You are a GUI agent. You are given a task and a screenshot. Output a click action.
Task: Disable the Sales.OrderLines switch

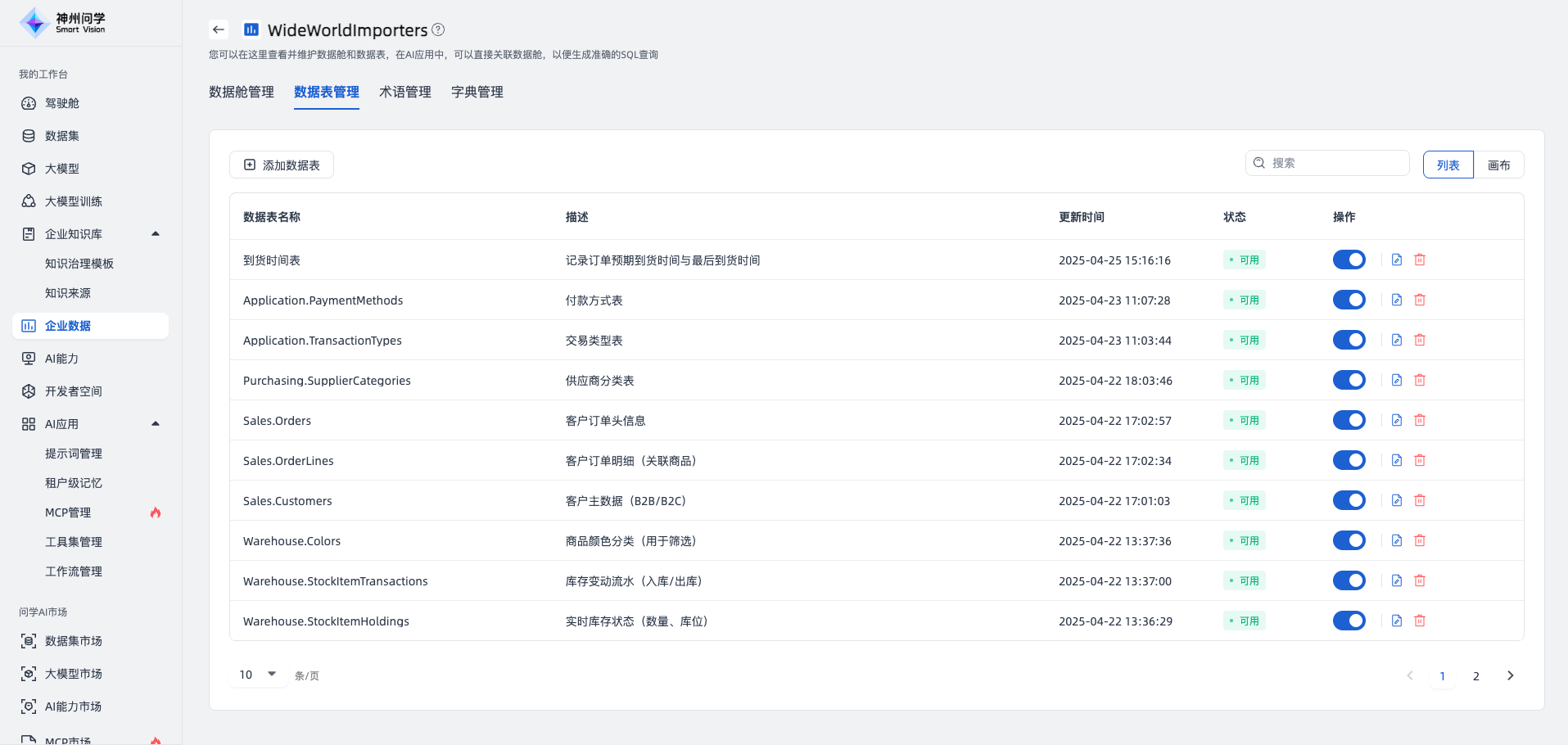[x=1349, y=460]
